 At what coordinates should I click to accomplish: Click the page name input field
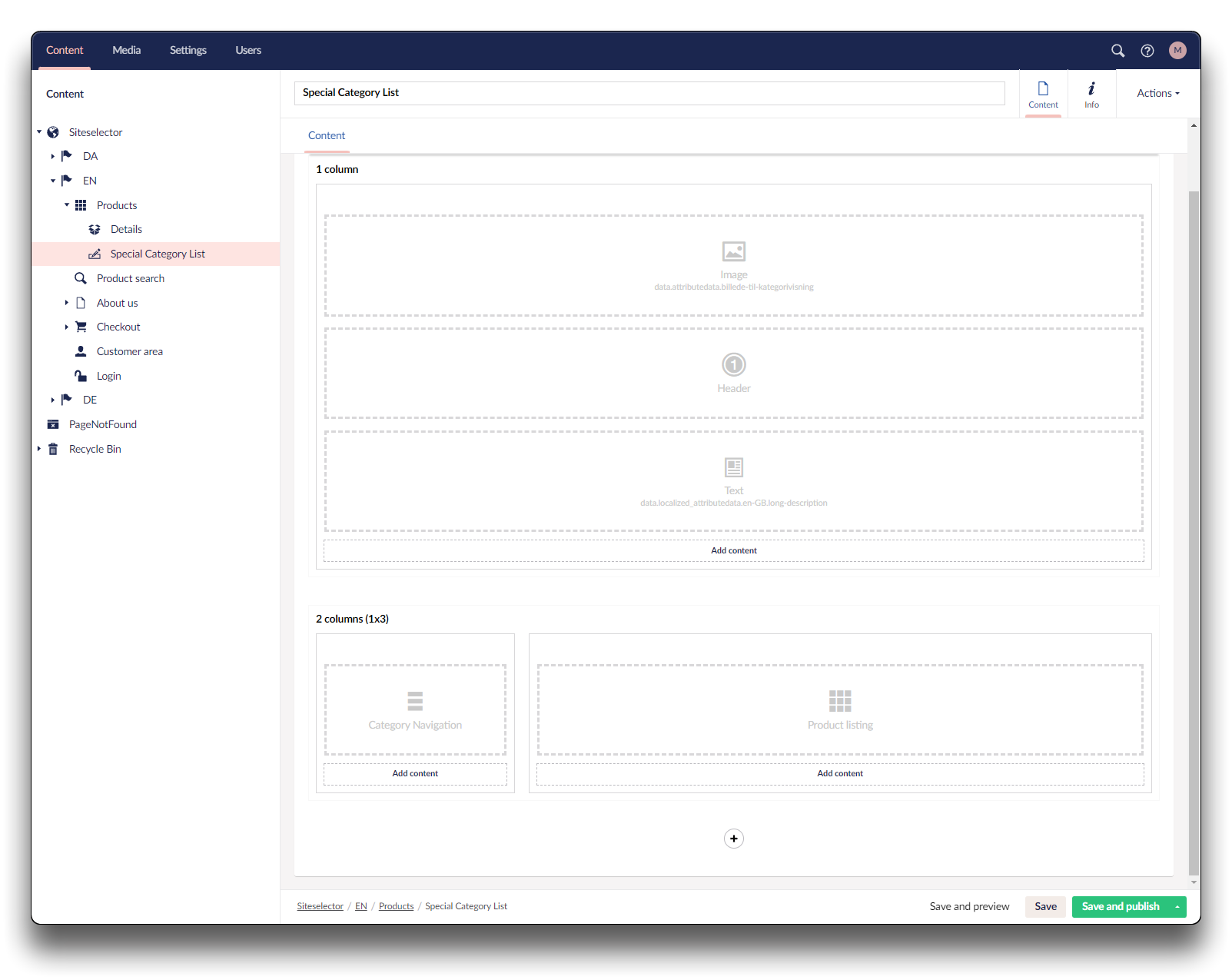(649, 93)
